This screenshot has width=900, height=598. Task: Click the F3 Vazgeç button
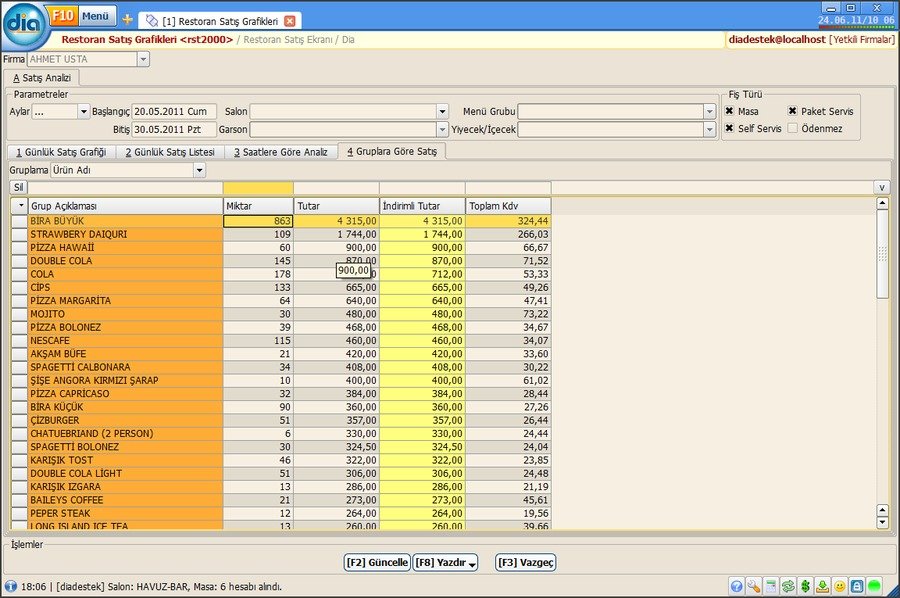click(526, 562)
